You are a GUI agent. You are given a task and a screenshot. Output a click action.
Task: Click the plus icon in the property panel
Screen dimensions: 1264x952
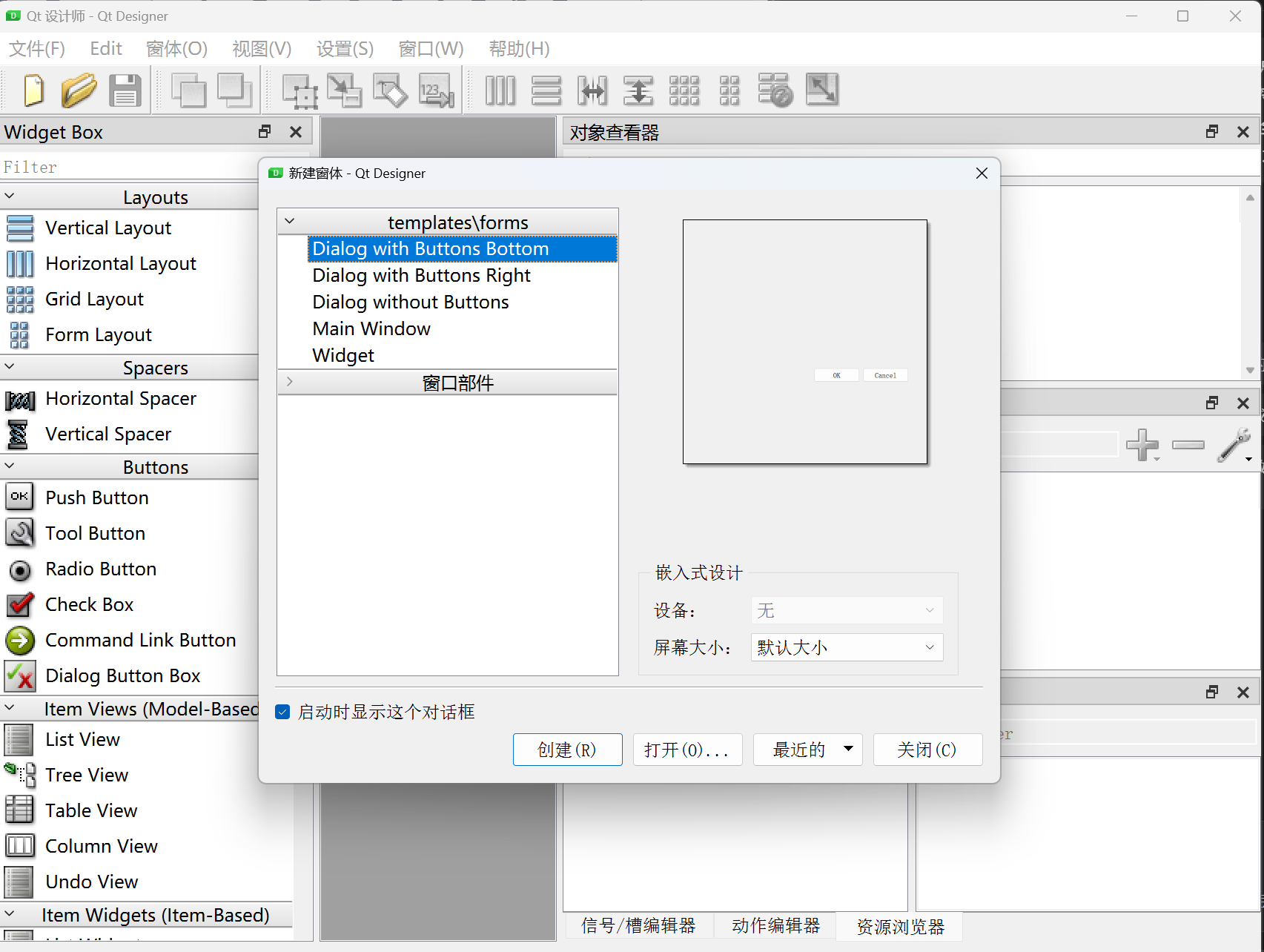pos(1142,445)
